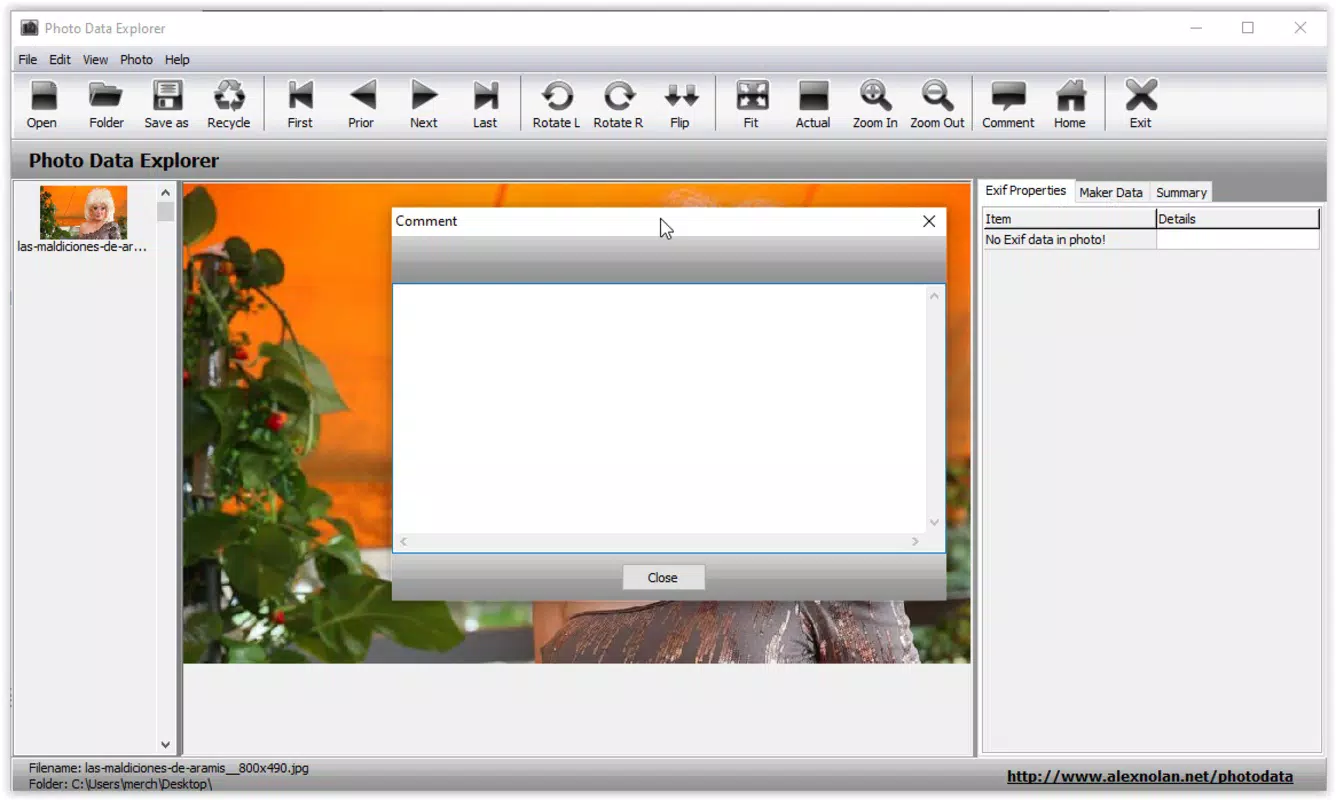Click the Item column header
The height and width of the screenshot is (800, 1336).
click(x=1069, y=219)
